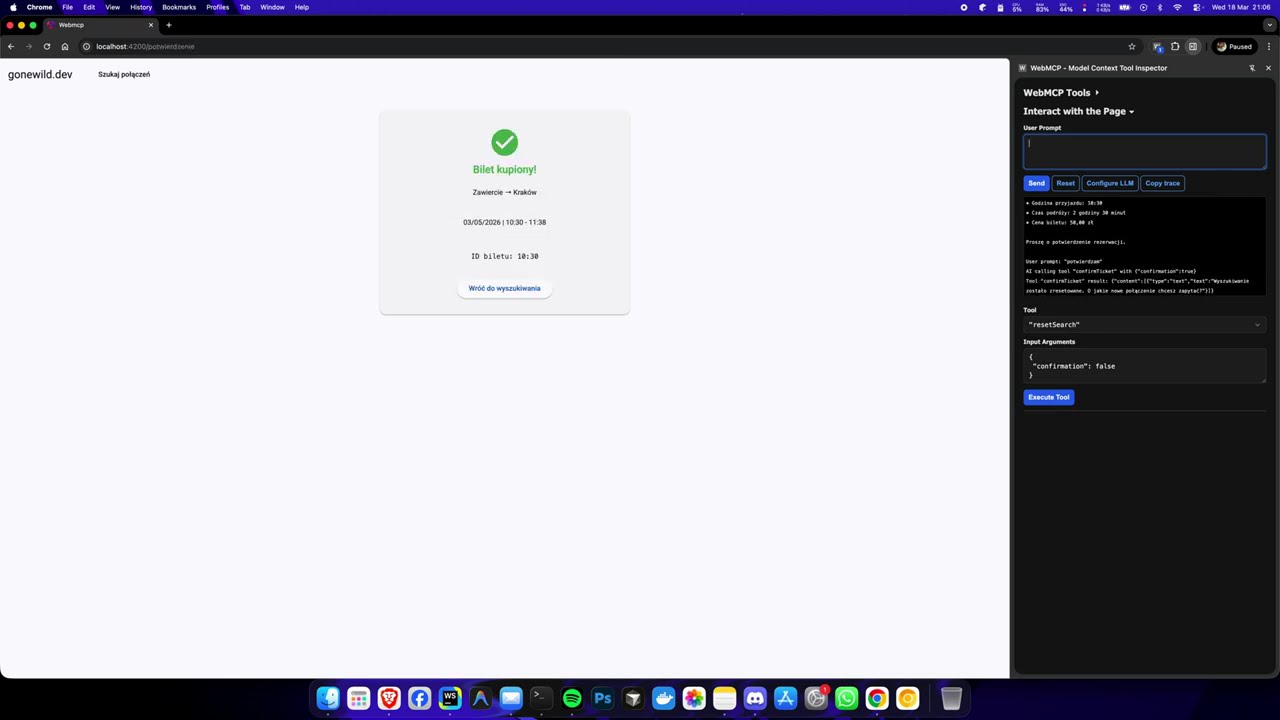Viewport: 1280px width, 720px height.
Task: Open the Trash in the dock
Action: pos(951,698)
